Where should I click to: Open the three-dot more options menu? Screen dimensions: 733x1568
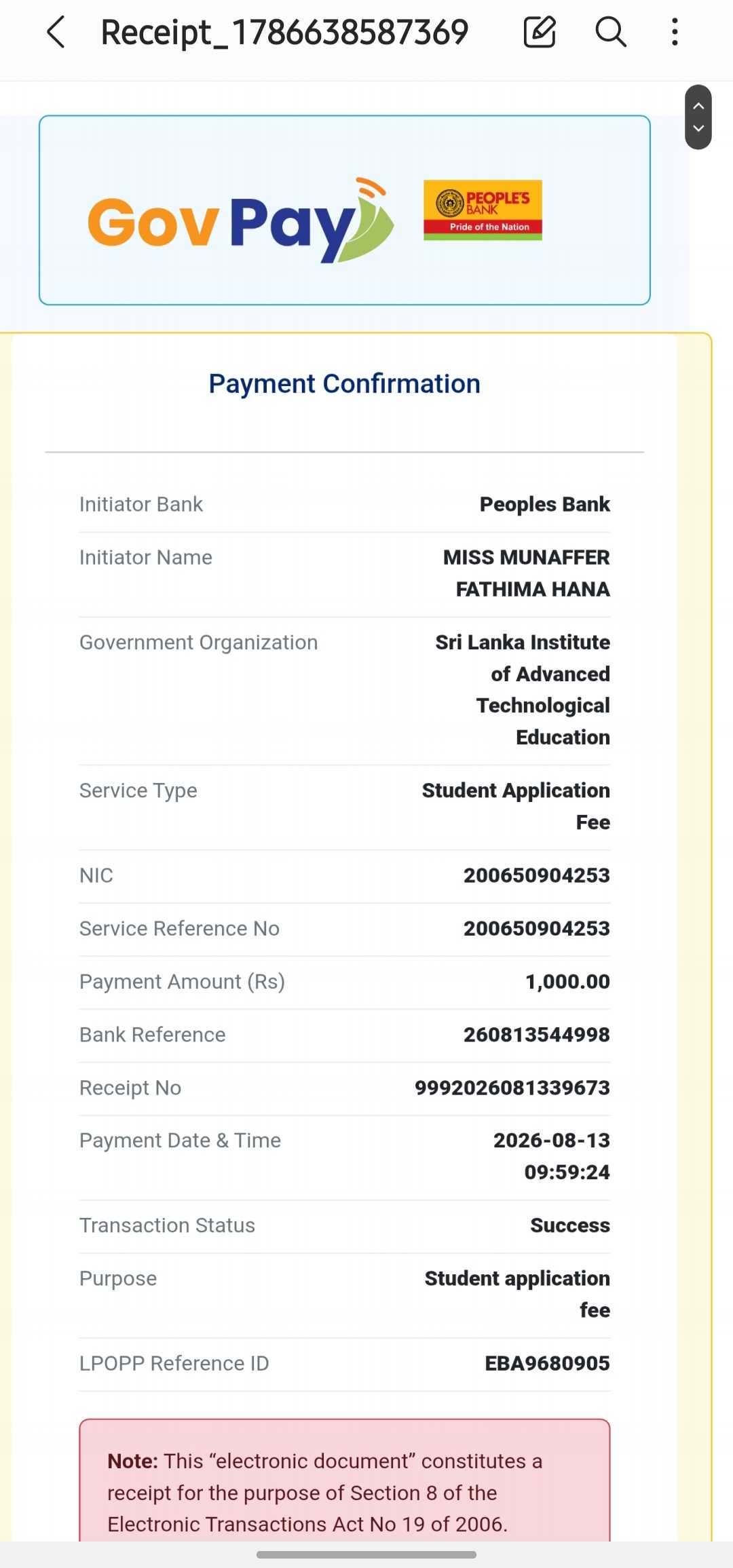point(675,32)
